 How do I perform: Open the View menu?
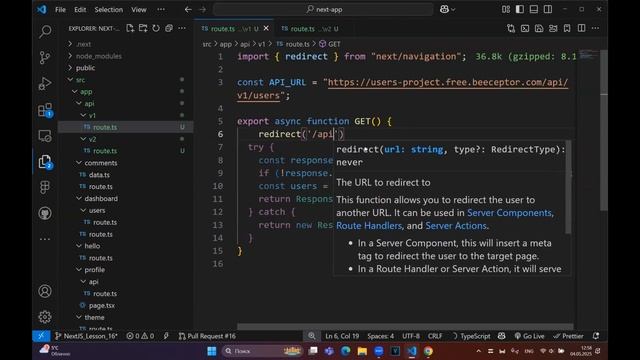point(139,9)
